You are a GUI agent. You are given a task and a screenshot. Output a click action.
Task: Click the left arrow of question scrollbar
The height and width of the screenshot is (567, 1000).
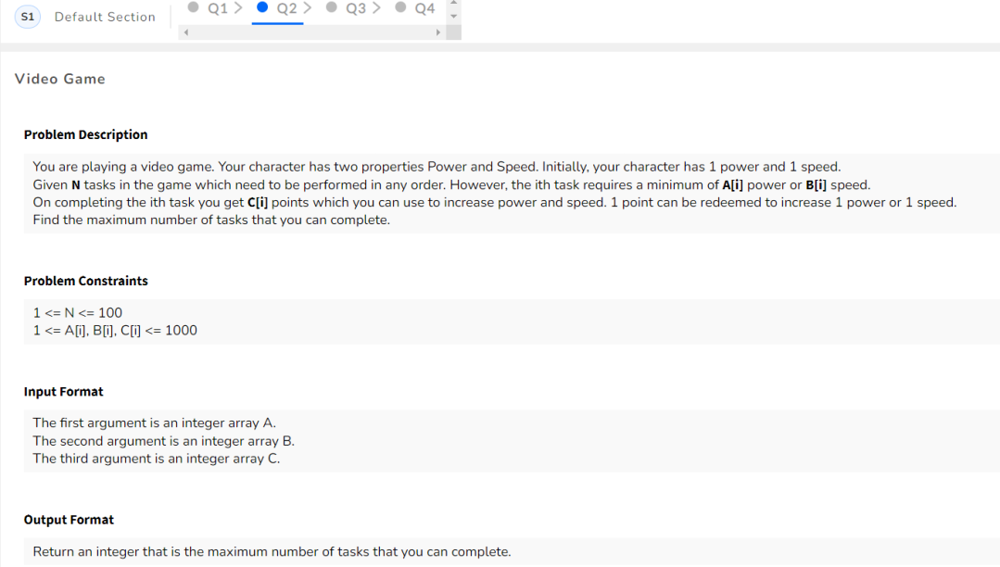coord(186,32)
